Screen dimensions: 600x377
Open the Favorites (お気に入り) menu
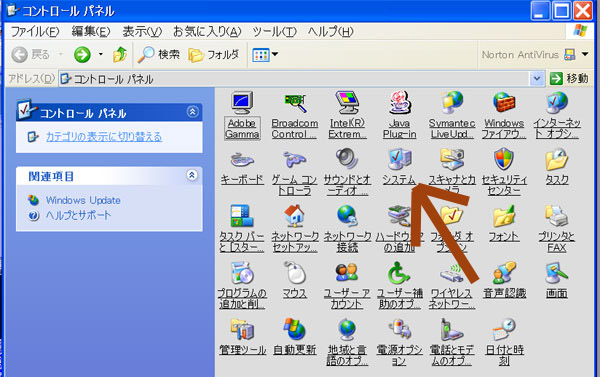207,31
